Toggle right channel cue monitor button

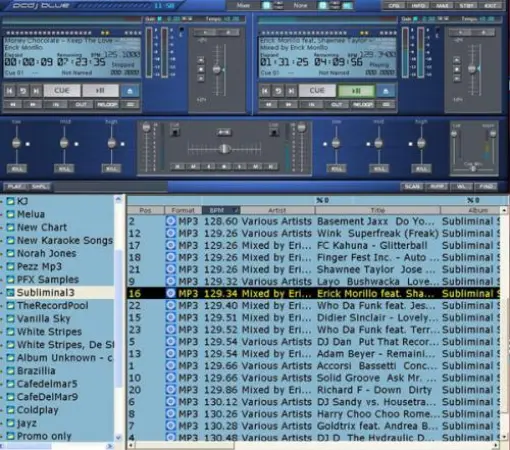click(274, 132)
